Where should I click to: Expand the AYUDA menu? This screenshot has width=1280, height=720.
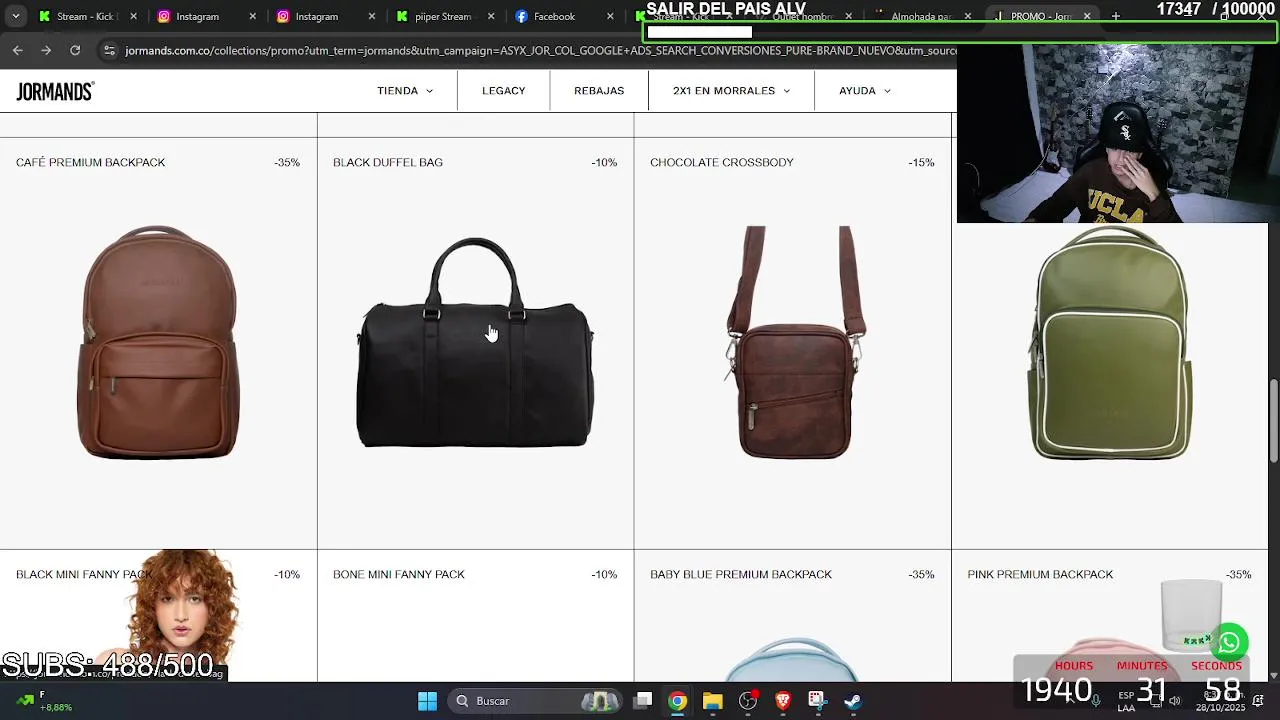pos(864,91)
